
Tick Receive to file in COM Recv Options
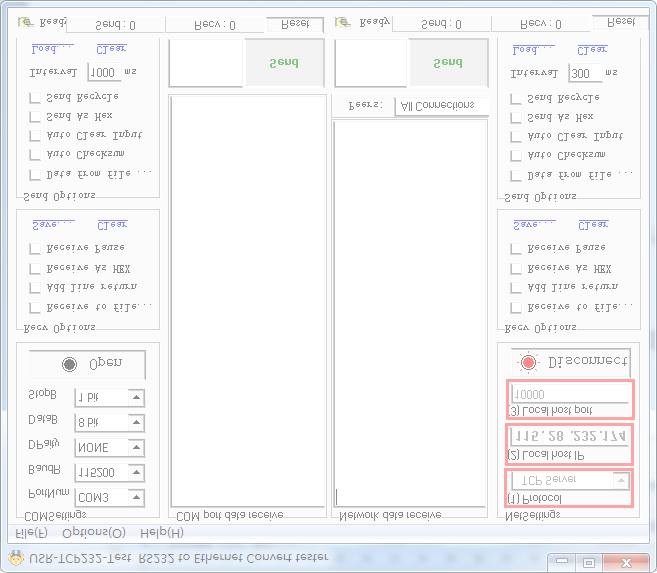(35, 308)
